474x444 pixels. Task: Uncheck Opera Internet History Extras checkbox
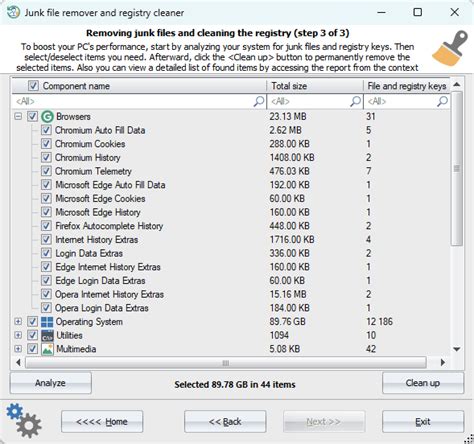46,294
